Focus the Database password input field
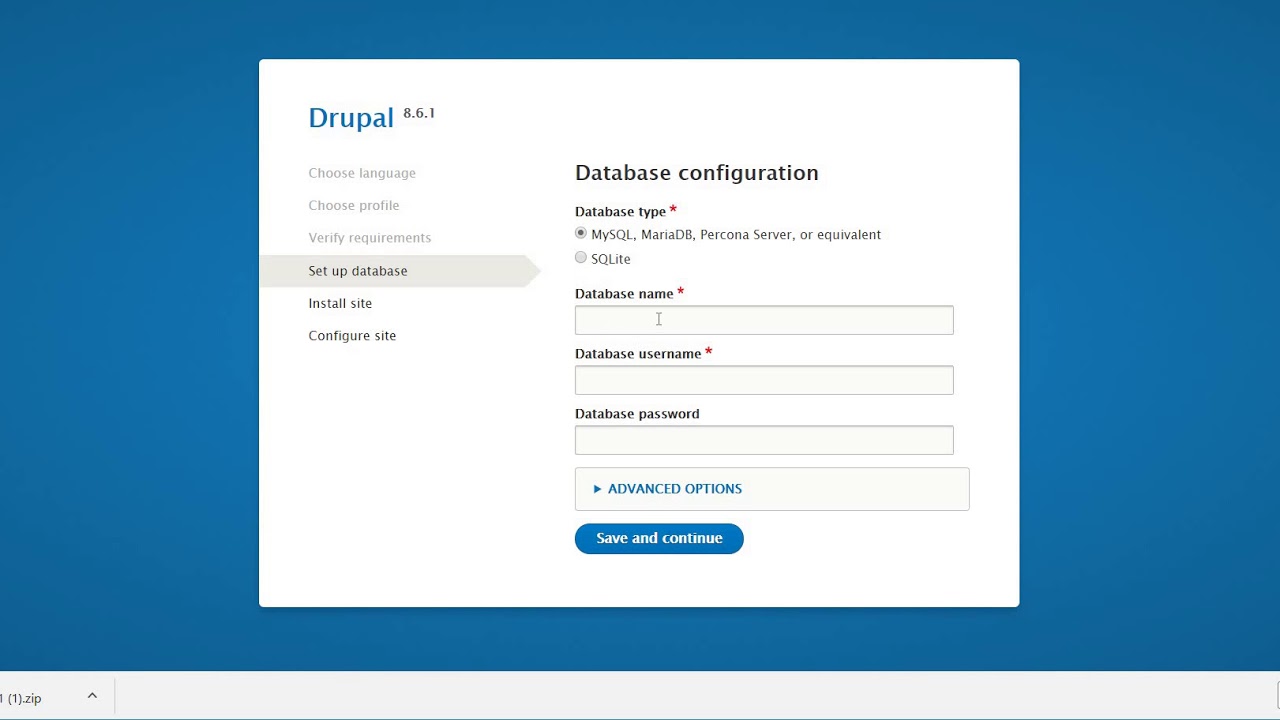 (764, 440)
